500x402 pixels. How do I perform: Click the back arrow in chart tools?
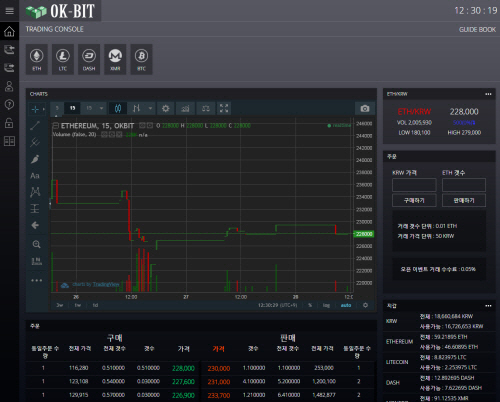click(x=35, y=225)
